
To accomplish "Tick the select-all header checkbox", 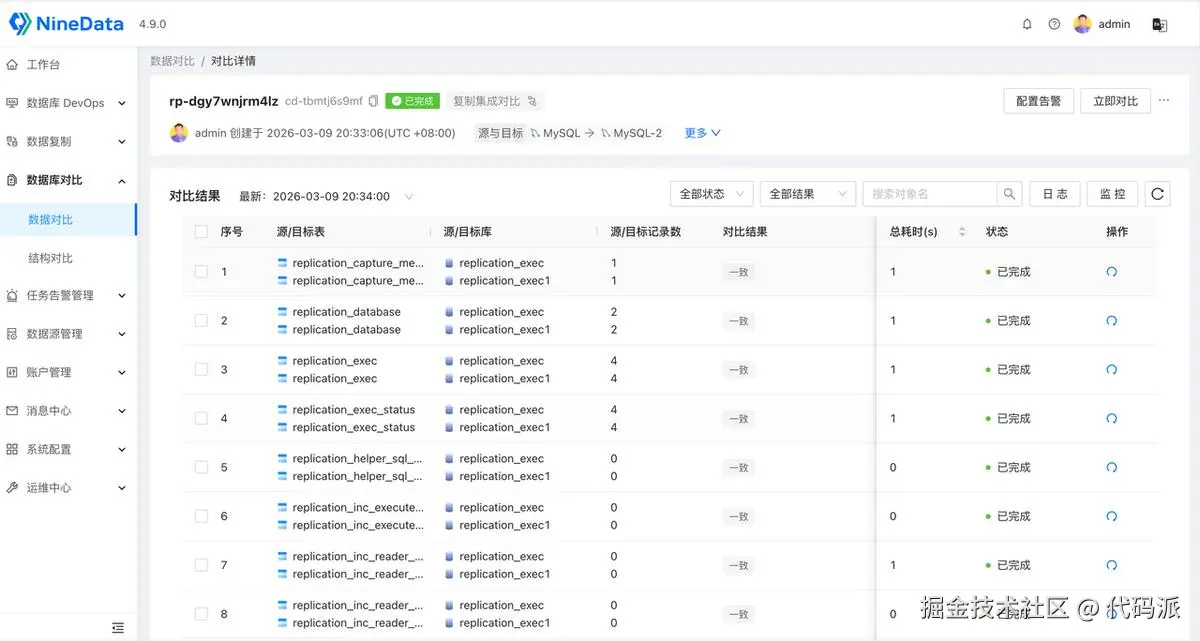I will click(201, 231).
